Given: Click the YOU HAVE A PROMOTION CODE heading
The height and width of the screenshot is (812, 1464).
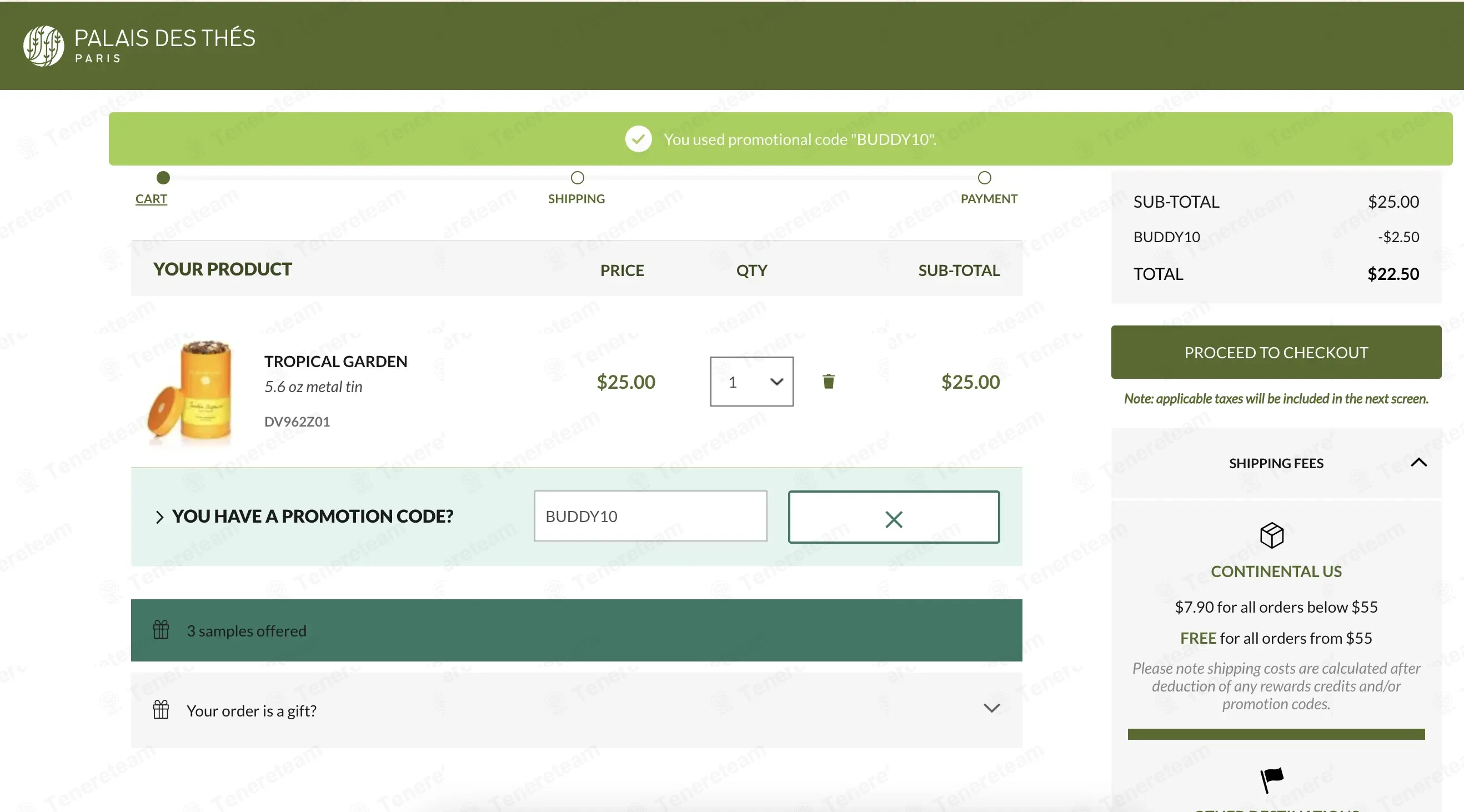Looking at the screenshot, I should (x=313, y=517).
